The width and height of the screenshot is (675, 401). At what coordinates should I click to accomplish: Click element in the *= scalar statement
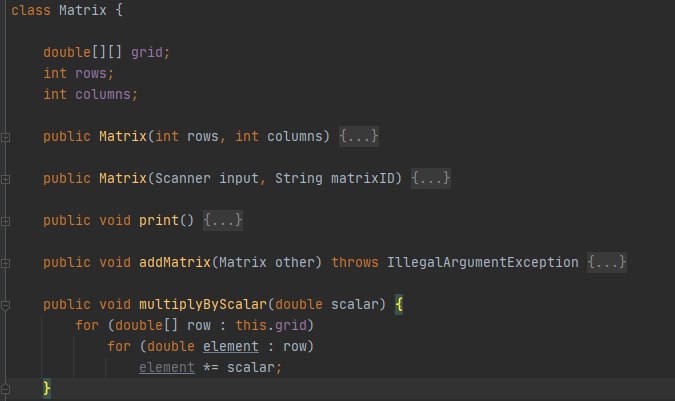click(167, 367)
